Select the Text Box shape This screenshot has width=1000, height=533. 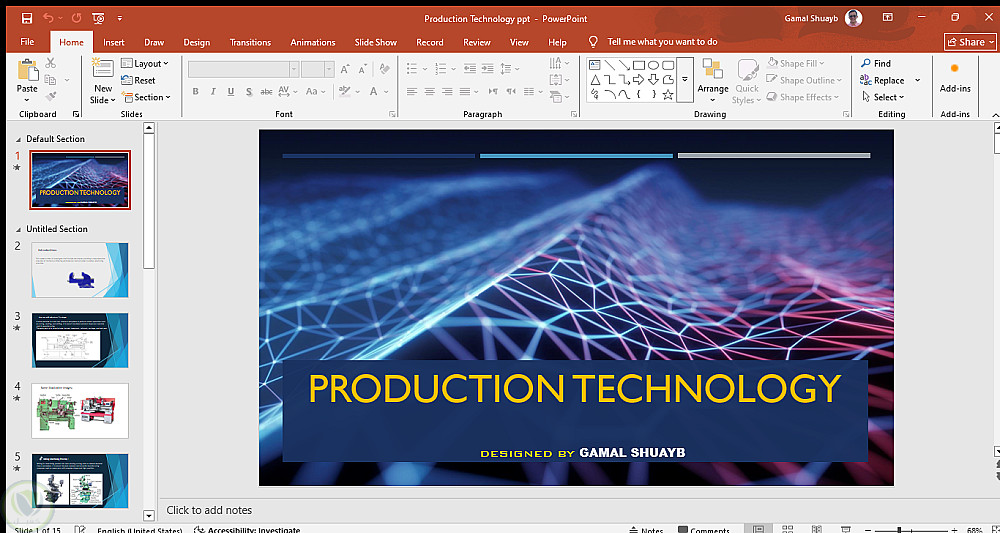coord(594,65)
